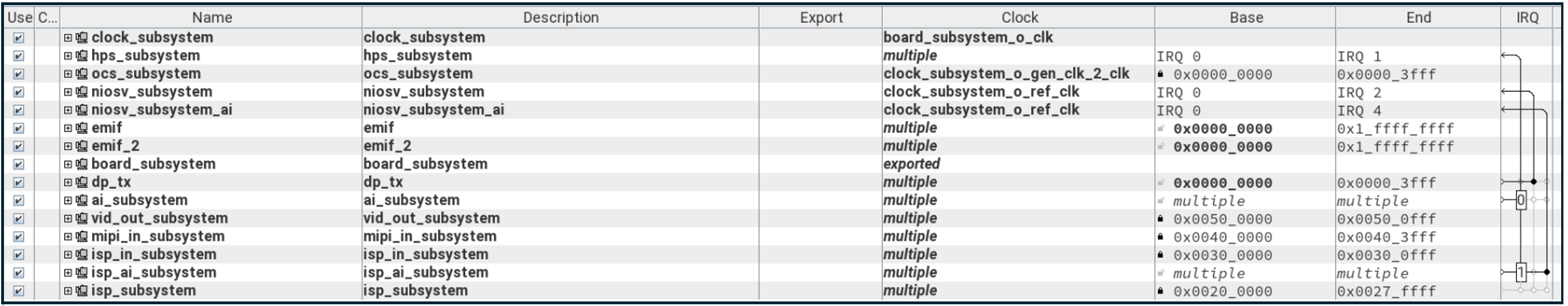The height and width of the screenshot is (306, 1568).
Task: Toggle Use checkbox for niosv_subsystem_ai
Action: [x=19, y=110]
